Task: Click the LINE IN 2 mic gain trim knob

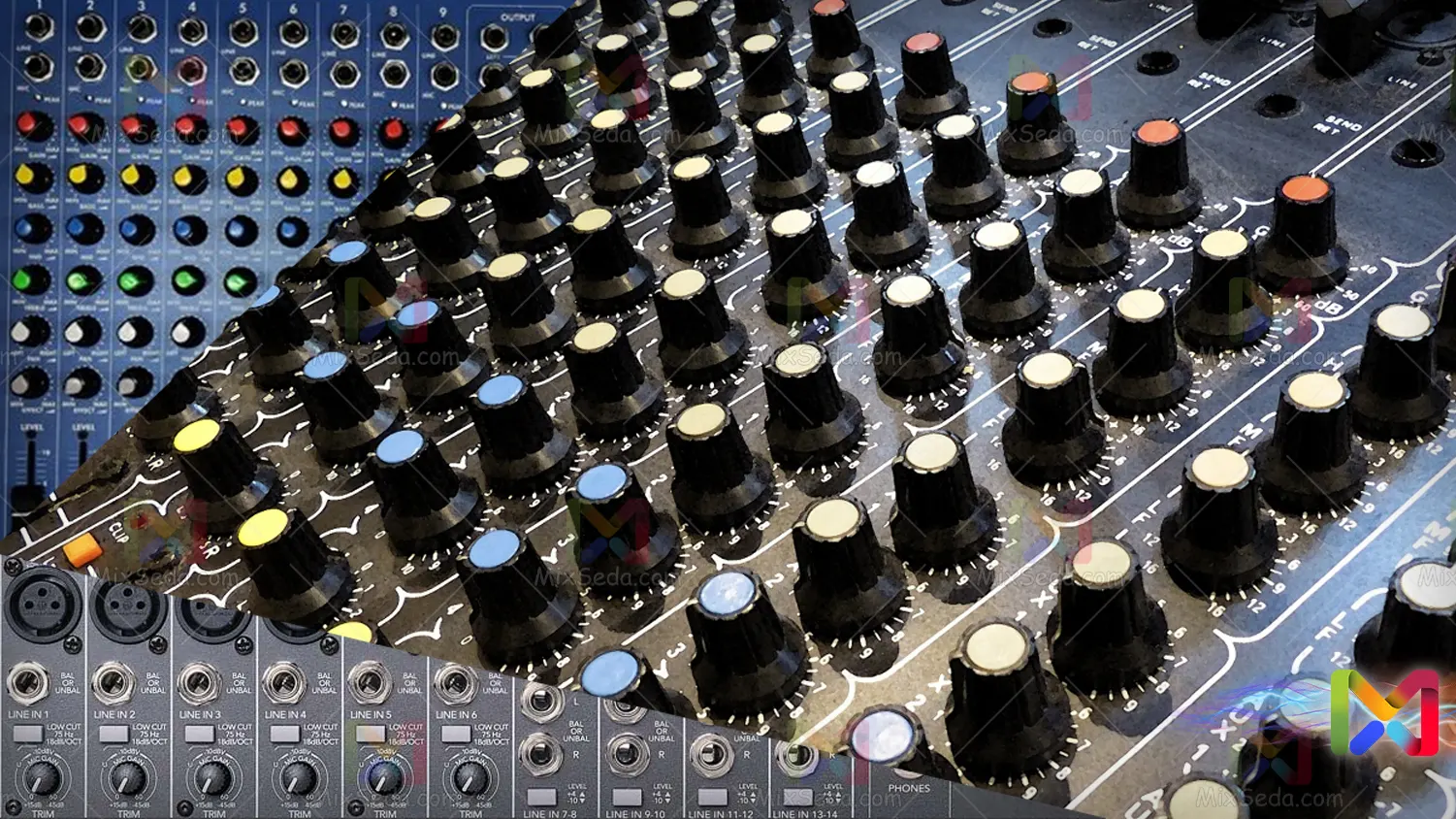Action: click(x=128, y=778)
